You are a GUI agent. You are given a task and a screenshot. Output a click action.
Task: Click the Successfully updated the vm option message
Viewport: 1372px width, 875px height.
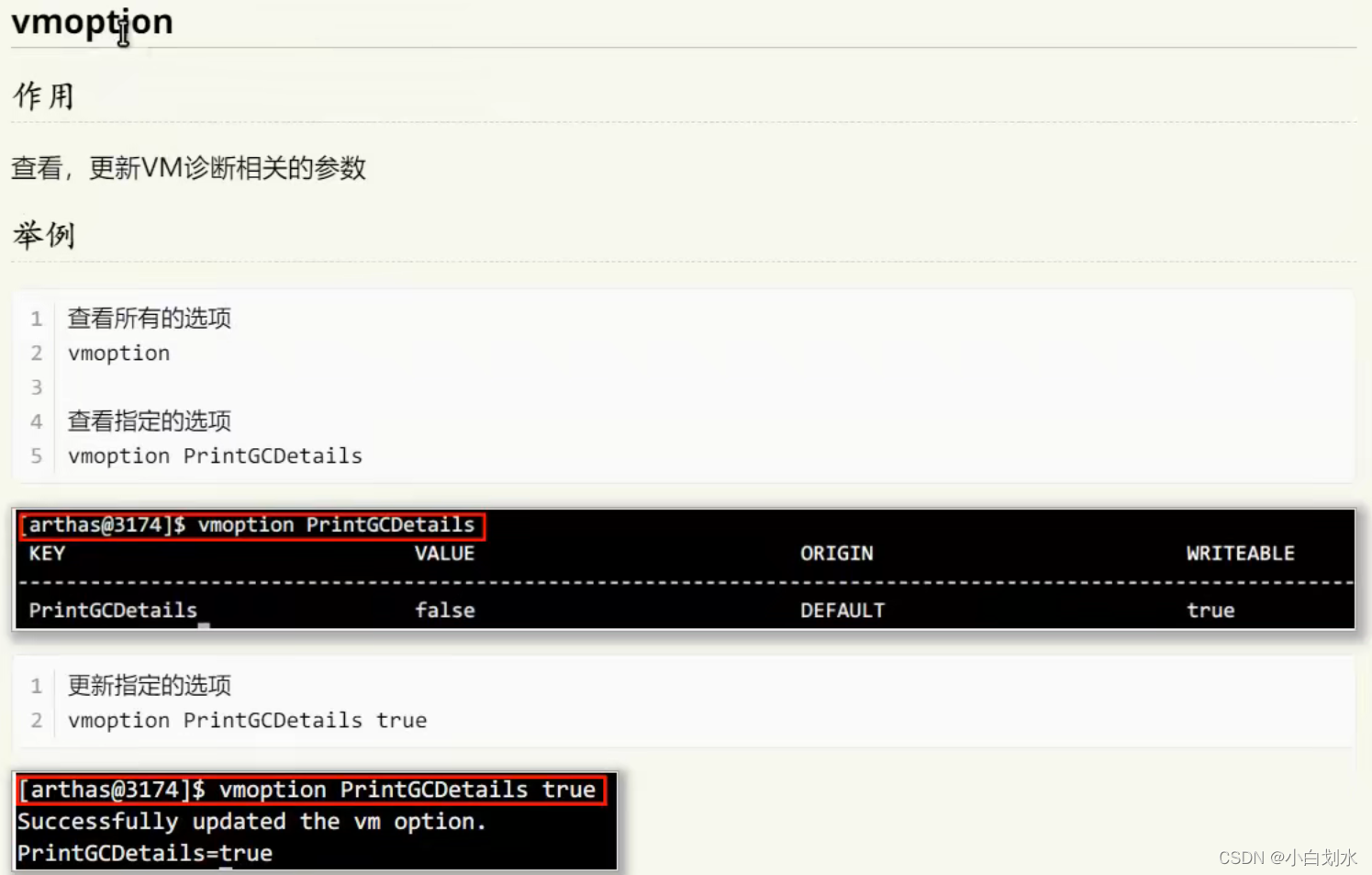click(251, 822)
